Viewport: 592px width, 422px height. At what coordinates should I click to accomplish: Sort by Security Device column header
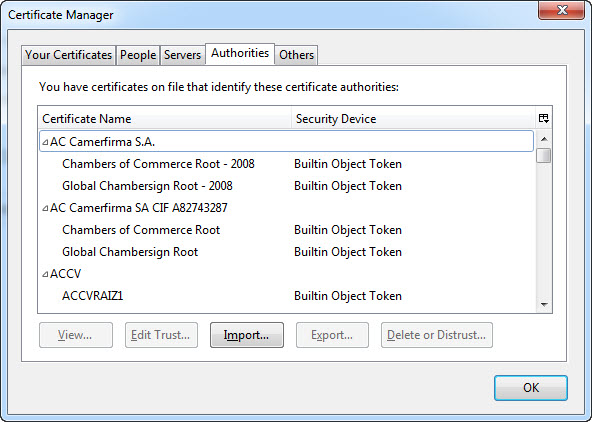tap(413, 119)
